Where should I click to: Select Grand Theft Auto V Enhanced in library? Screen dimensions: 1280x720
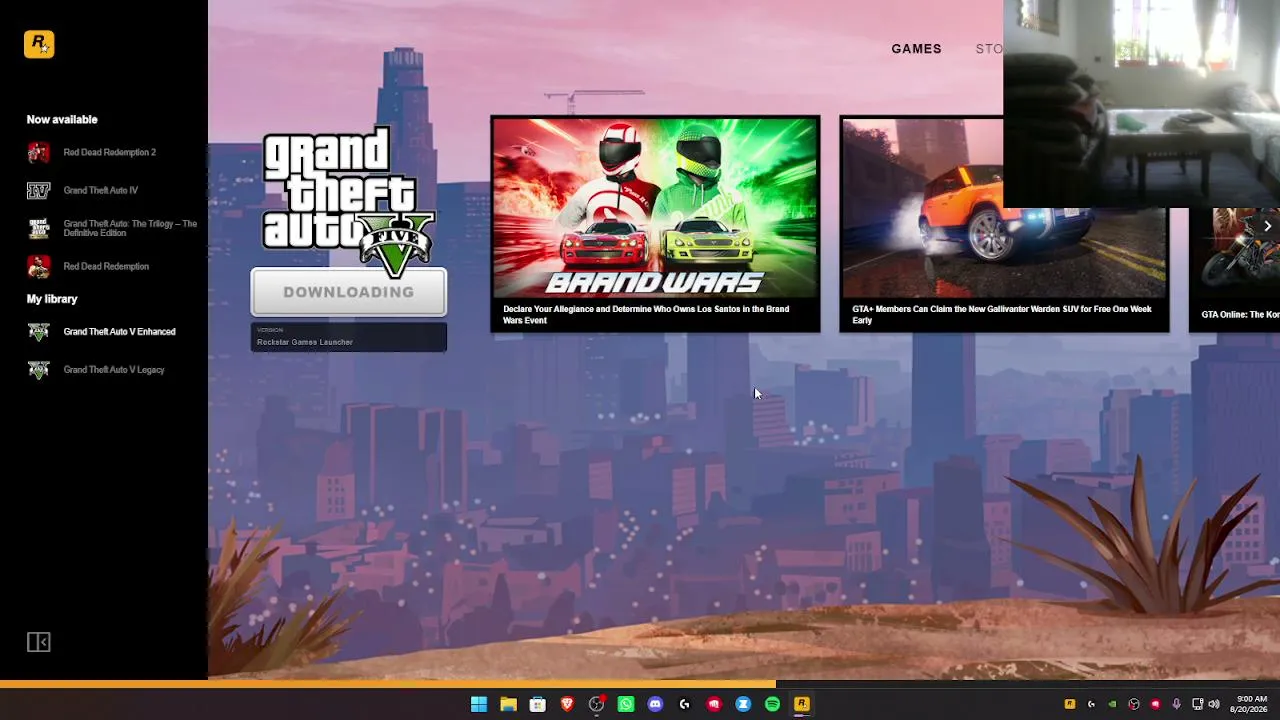tap(101, 332)
